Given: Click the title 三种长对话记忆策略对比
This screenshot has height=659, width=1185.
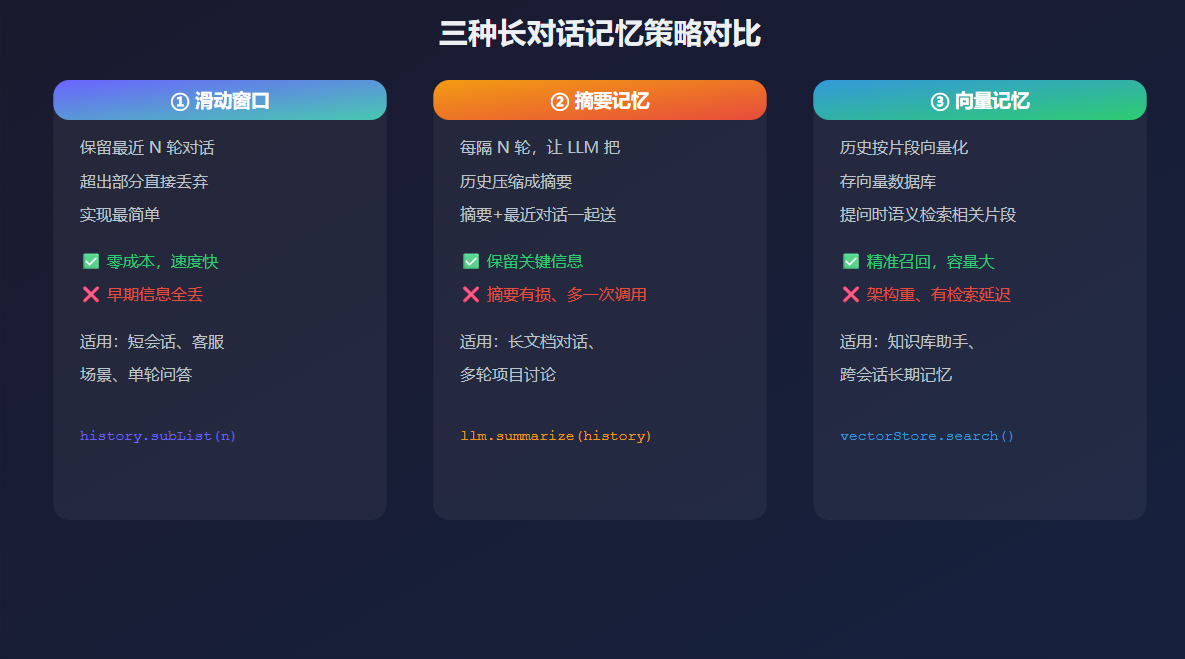Looking at the screenshot, I should (x=600, y=34).
